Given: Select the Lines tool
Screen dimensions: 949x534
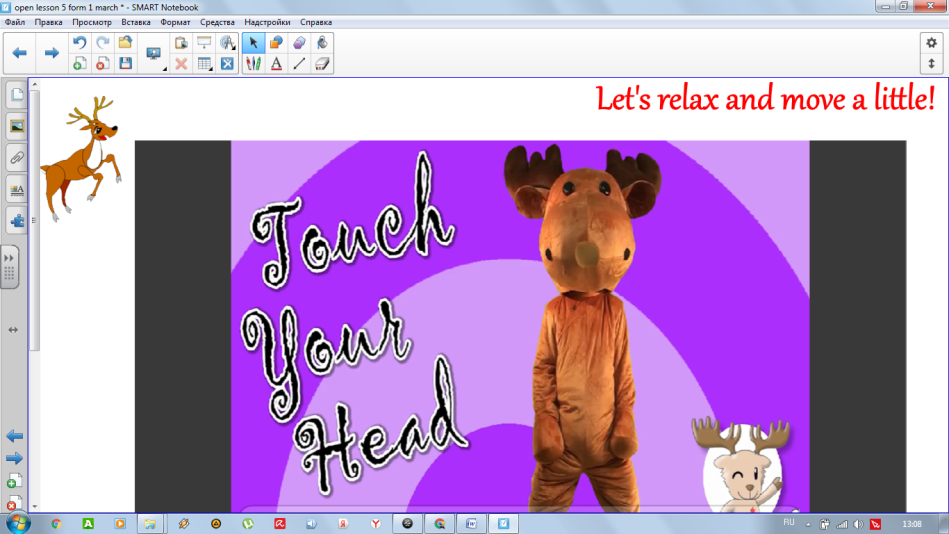Looking at the screenshot, I should click(299, 64).
